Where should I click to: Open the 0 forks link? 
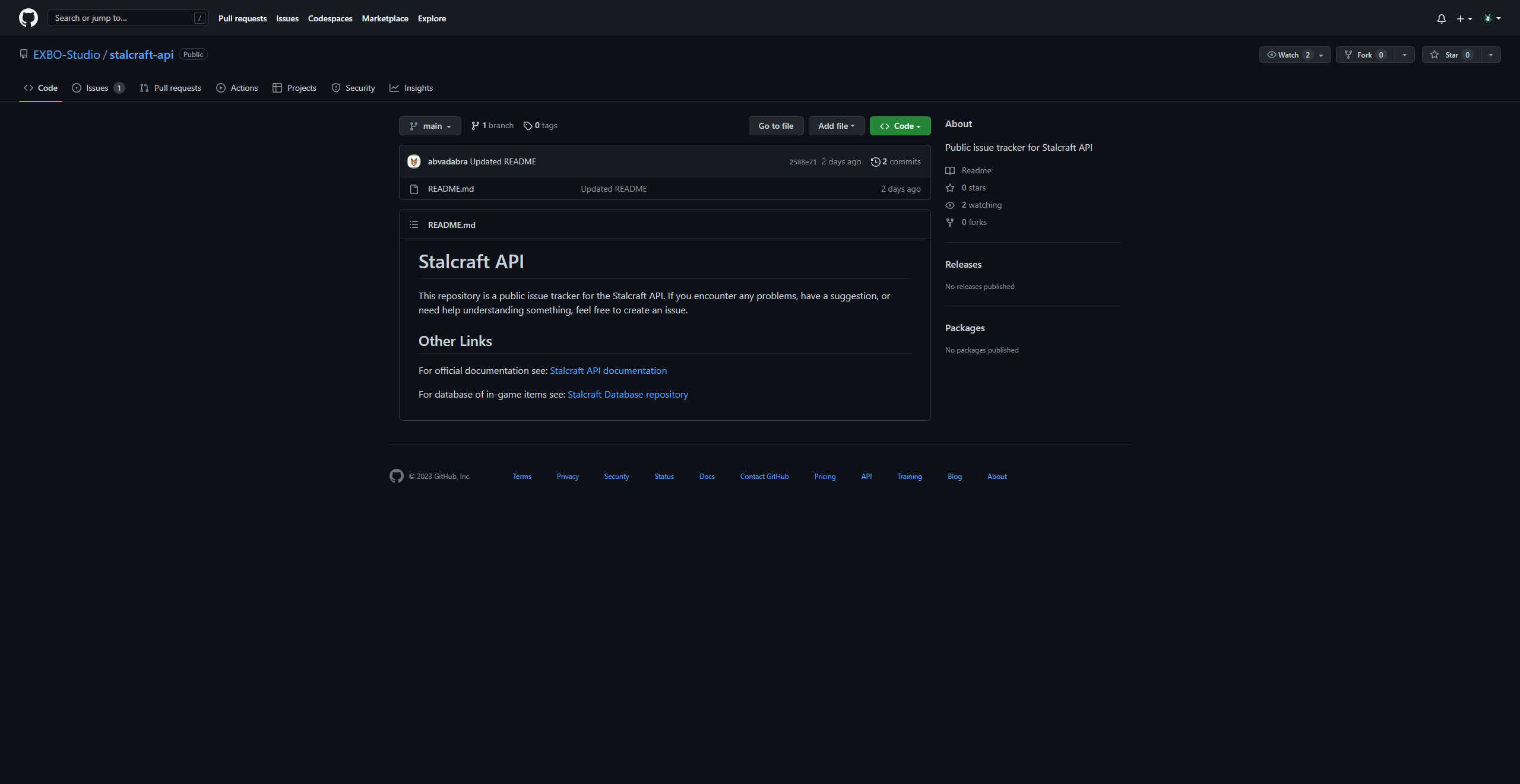[966, 222]
